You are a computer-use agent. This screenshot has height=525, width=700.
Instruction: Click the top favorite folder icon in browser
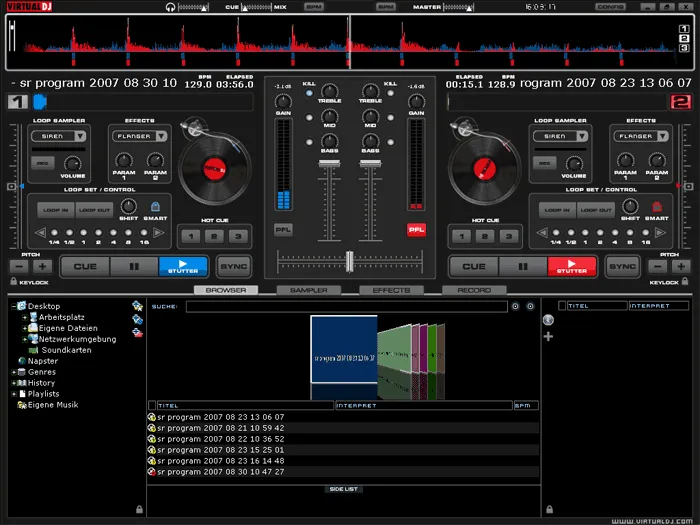pos(137,306)
